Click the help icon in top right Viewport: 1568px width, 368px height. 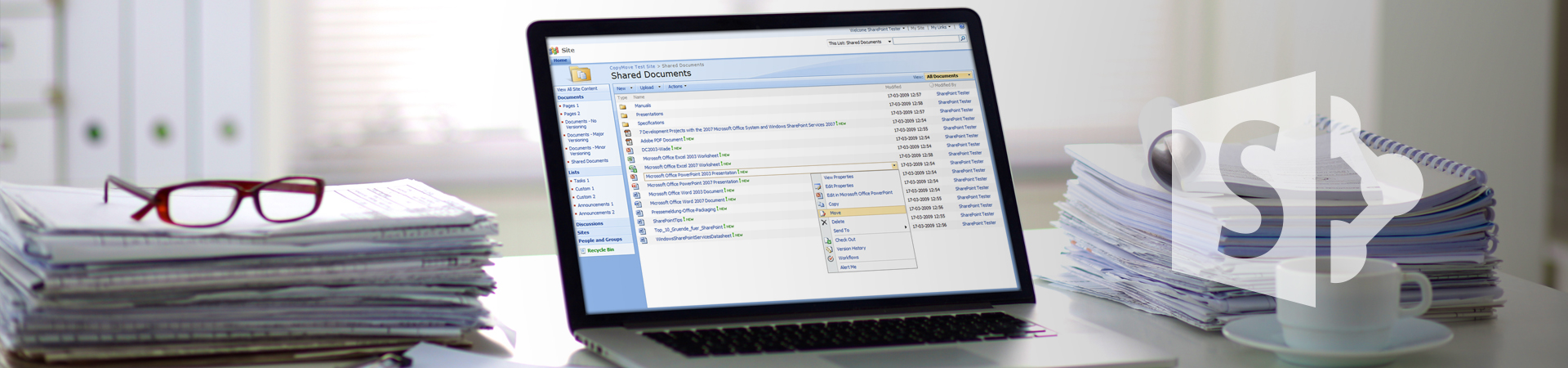[962, 27]
